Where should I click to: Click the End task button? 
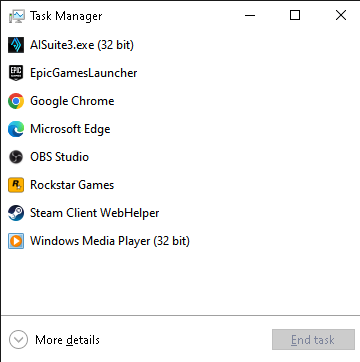[x=313, y=340]
